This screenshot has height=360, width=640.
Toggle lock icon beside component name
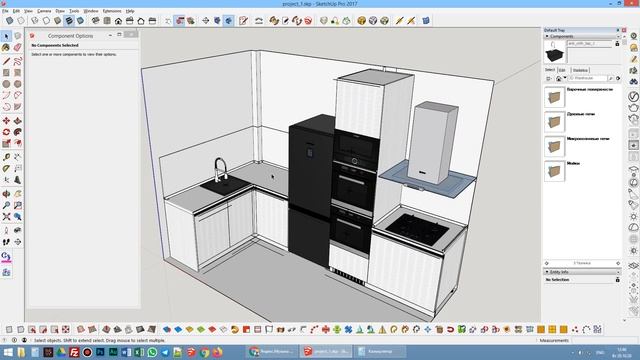tap(617, 43)
